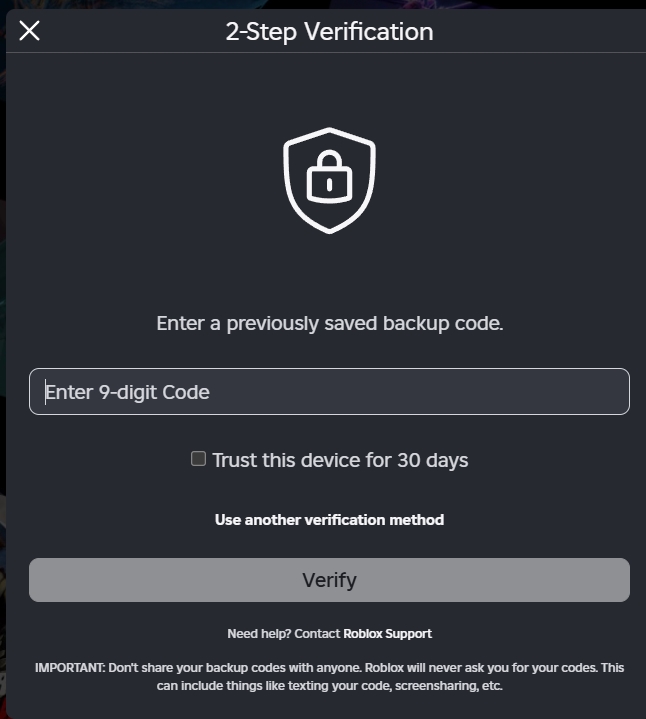Enable 30-day device trust option
The image size is (646, 719).
tap(198, 459)
